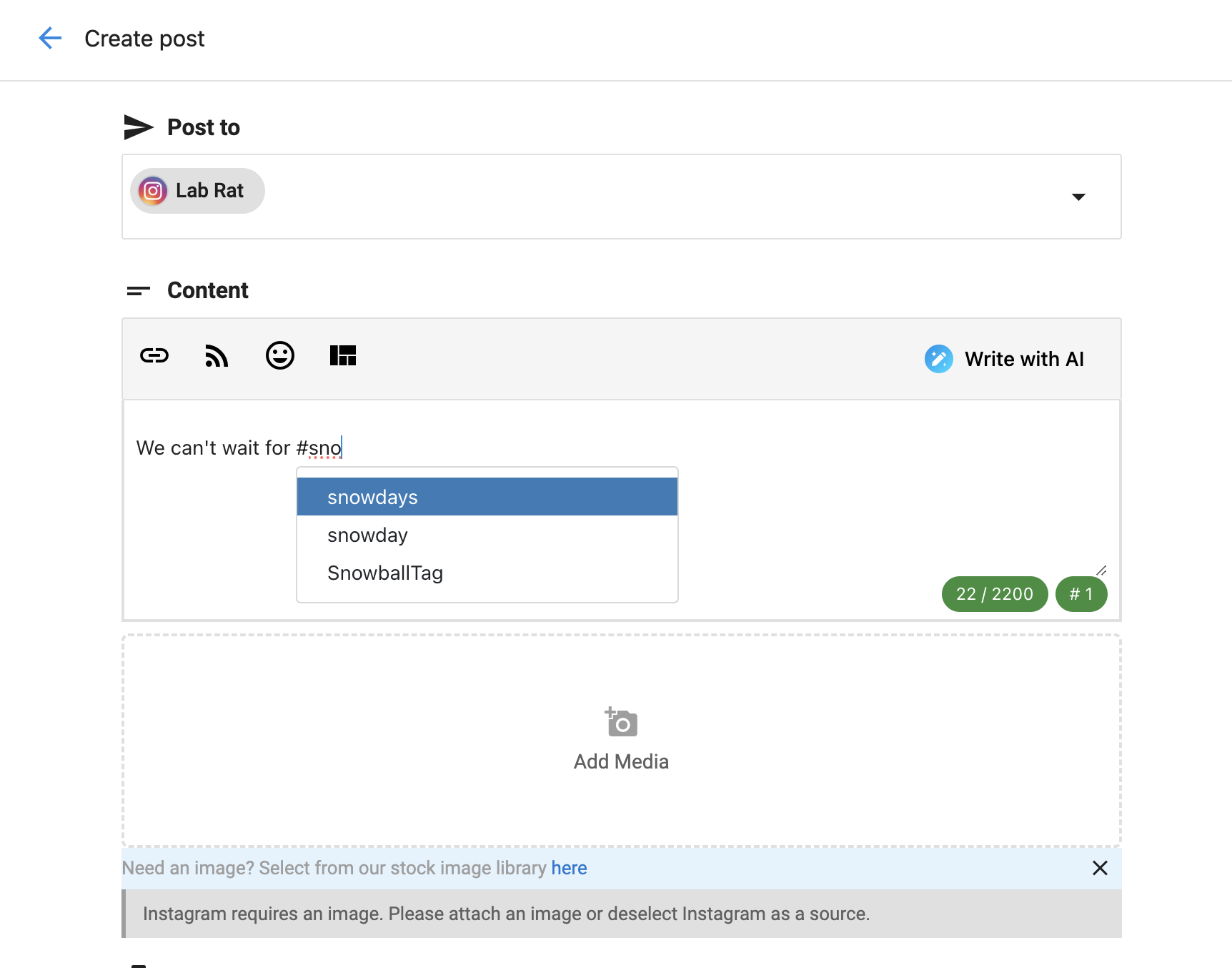Image resolution: width=1232 pixels, height=968 pixels.
Task: Open the RSS feed icon in toolbar
Action: [217, 355]
